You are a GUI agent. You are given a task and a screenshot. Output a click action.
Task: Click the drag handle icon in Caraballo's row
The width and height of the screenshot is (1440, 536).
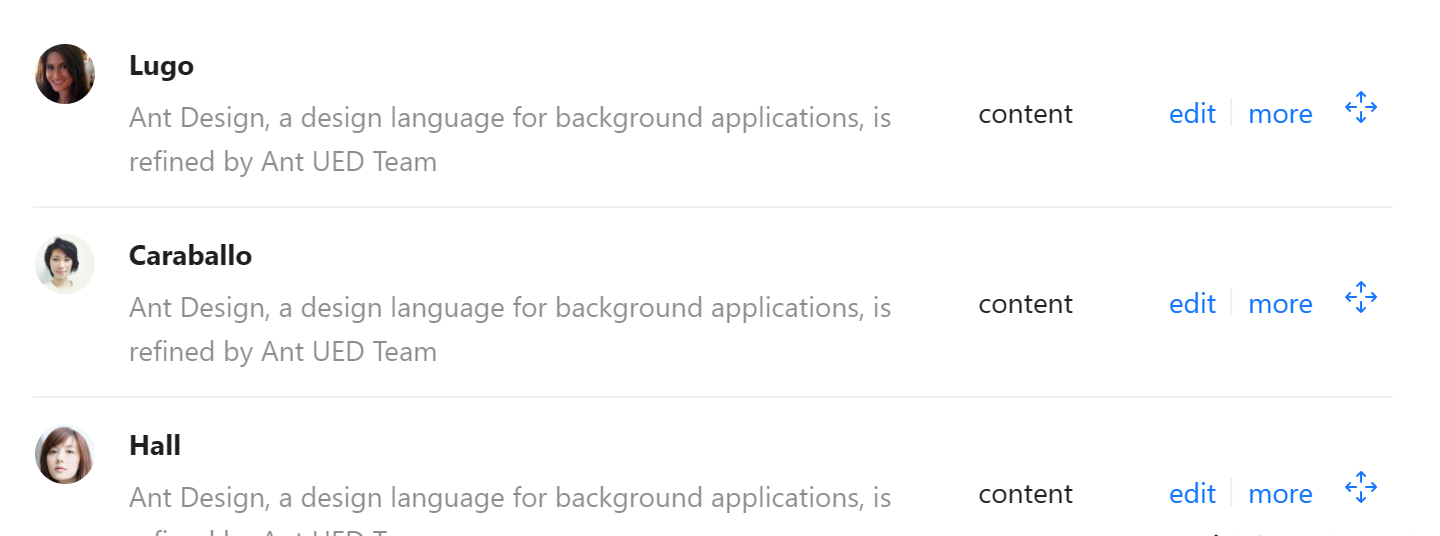(x=1361, y=297)
